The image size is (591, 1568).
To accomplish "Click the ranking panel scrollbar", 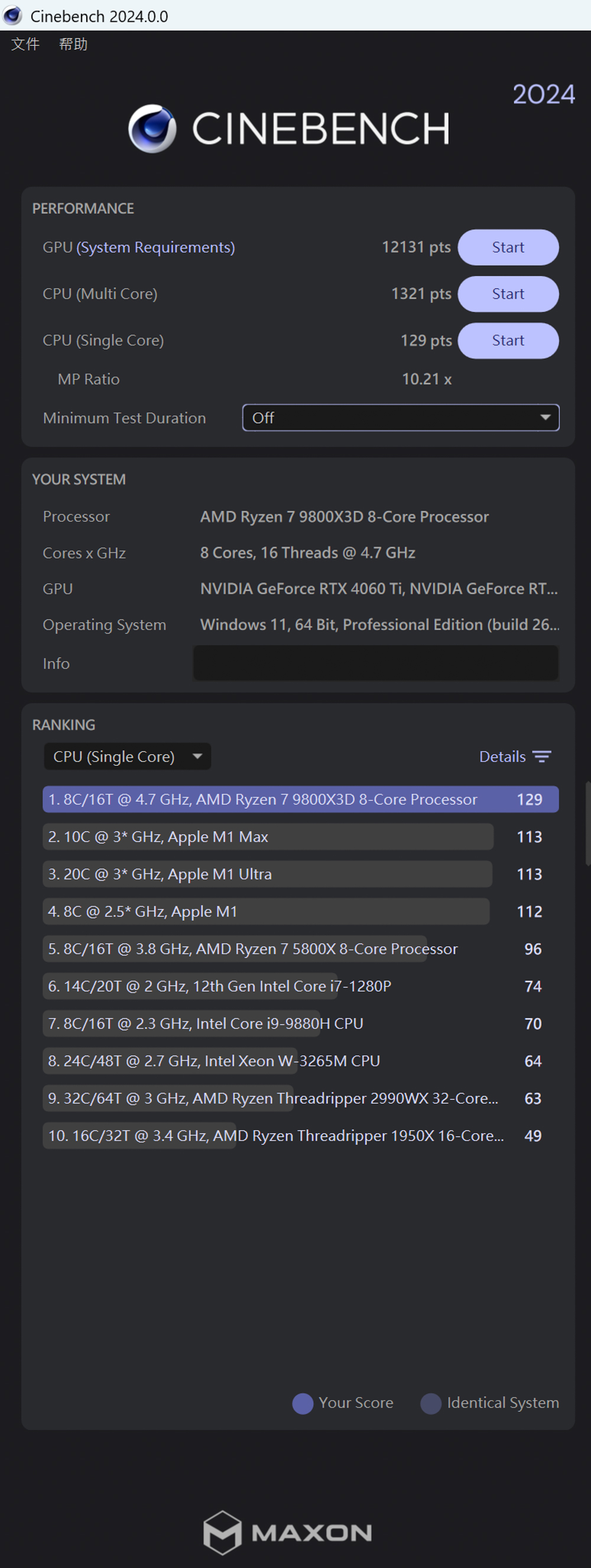I will pyautogui.click(x=587, y=823).
